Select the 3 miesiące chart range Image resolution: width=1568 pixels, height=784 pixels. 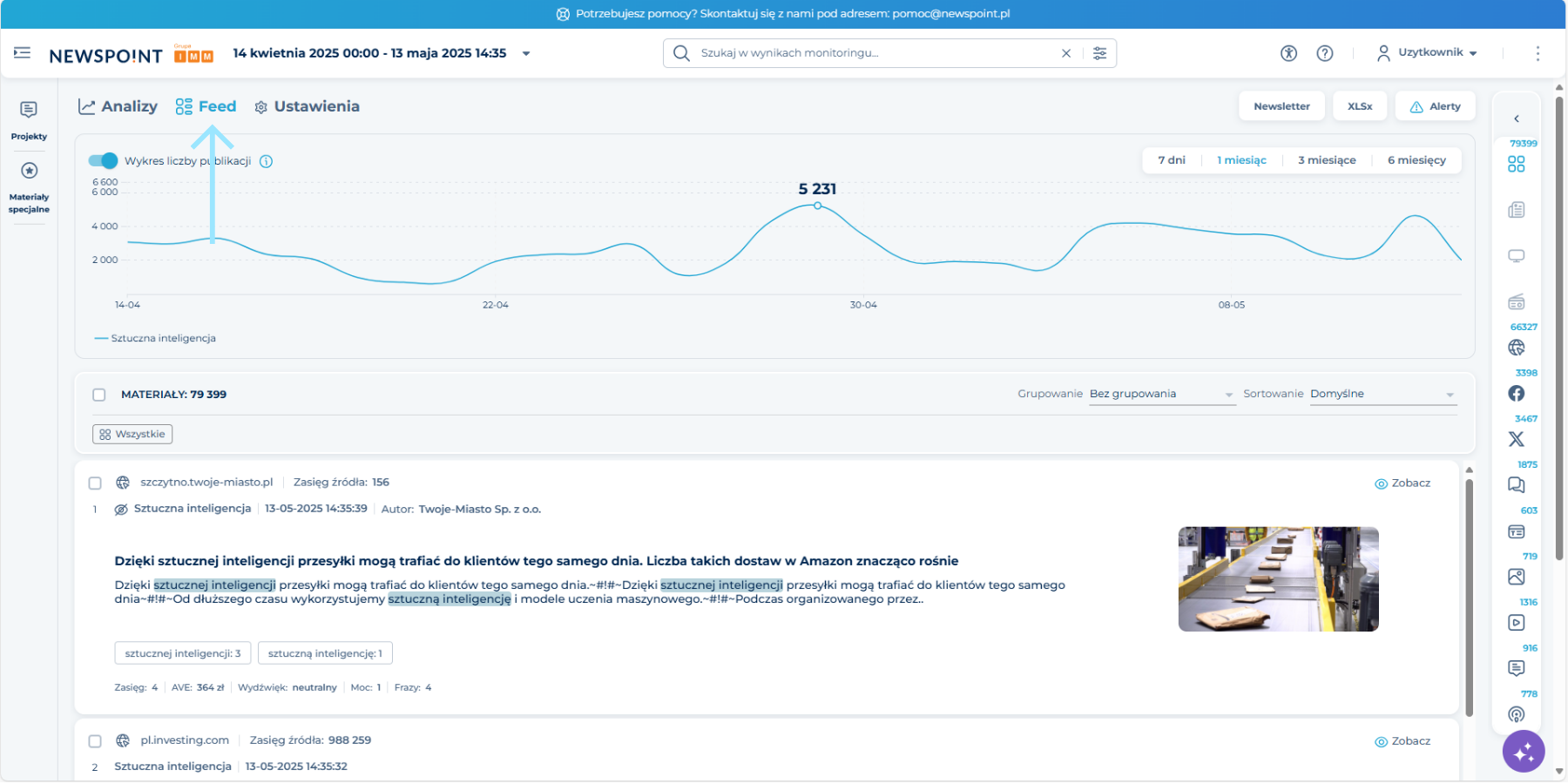[x=1327, y=160]
